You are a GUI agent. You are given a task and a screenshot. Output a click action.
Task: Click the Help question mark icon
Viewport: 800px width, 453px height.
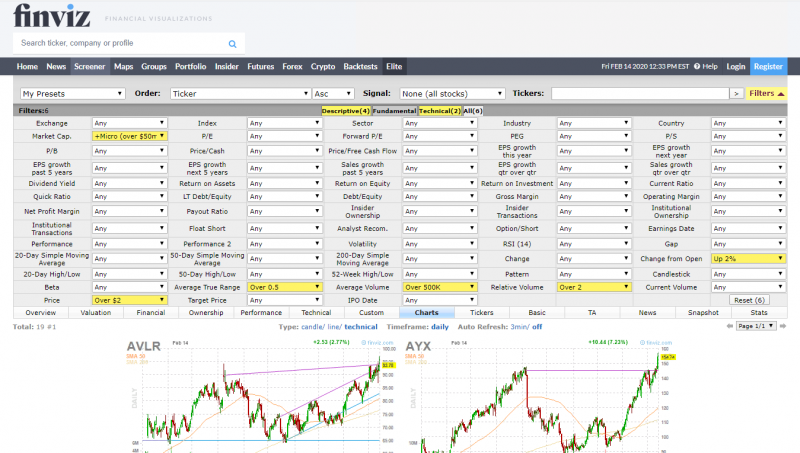click(697, 66)
